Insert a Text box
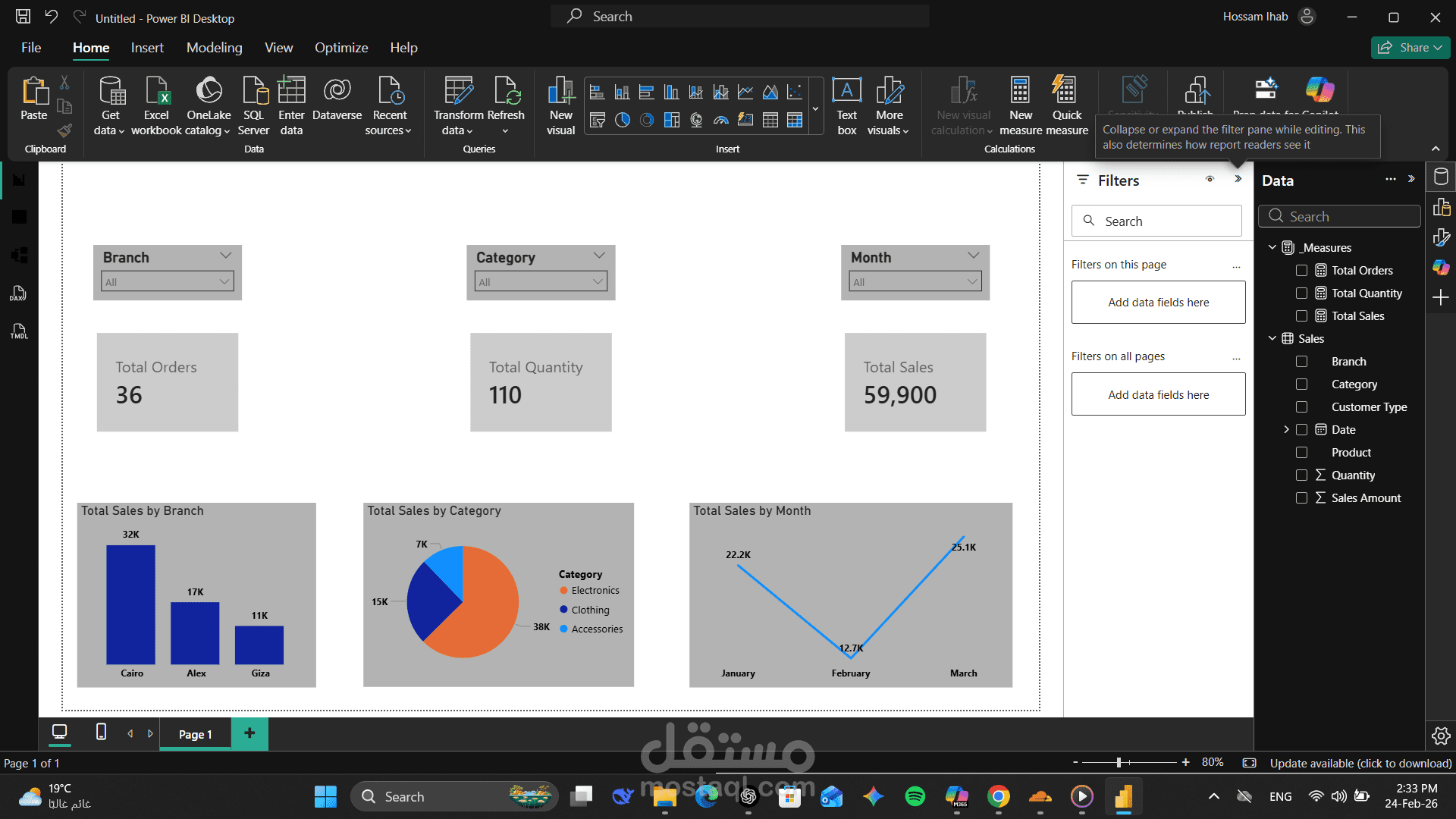The width and height of the screenshot is (1456, 819). [x=846, y=91]
